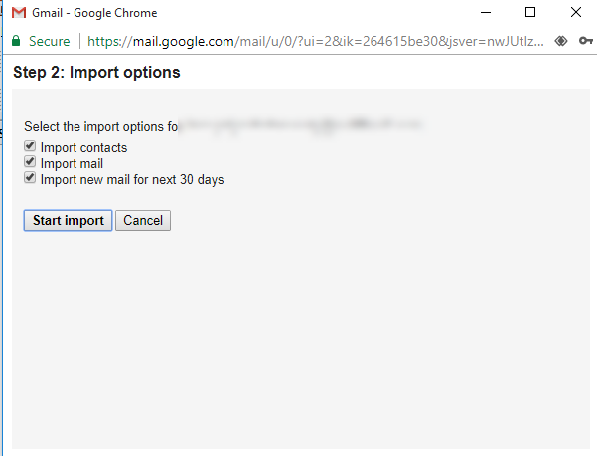
Task: Close the Gmail import popup window
Action: (576, 13)
